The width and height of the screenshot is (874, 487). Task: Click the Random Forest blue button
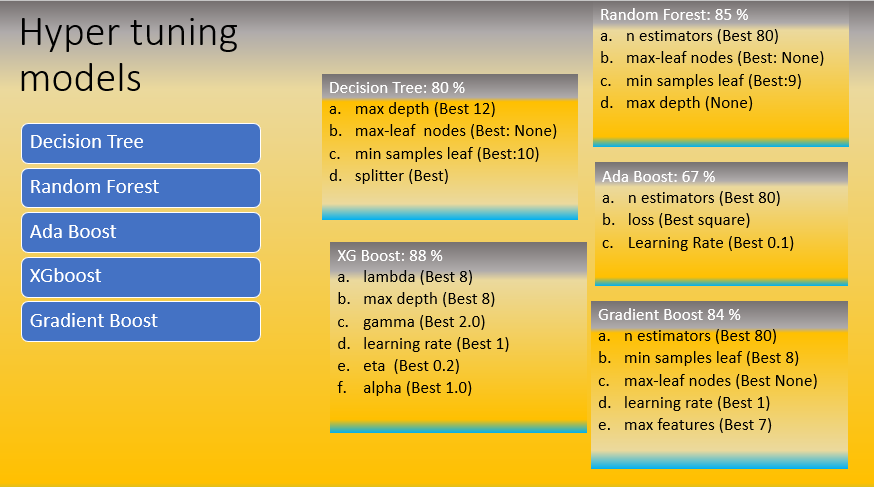[x=141, y=188]
